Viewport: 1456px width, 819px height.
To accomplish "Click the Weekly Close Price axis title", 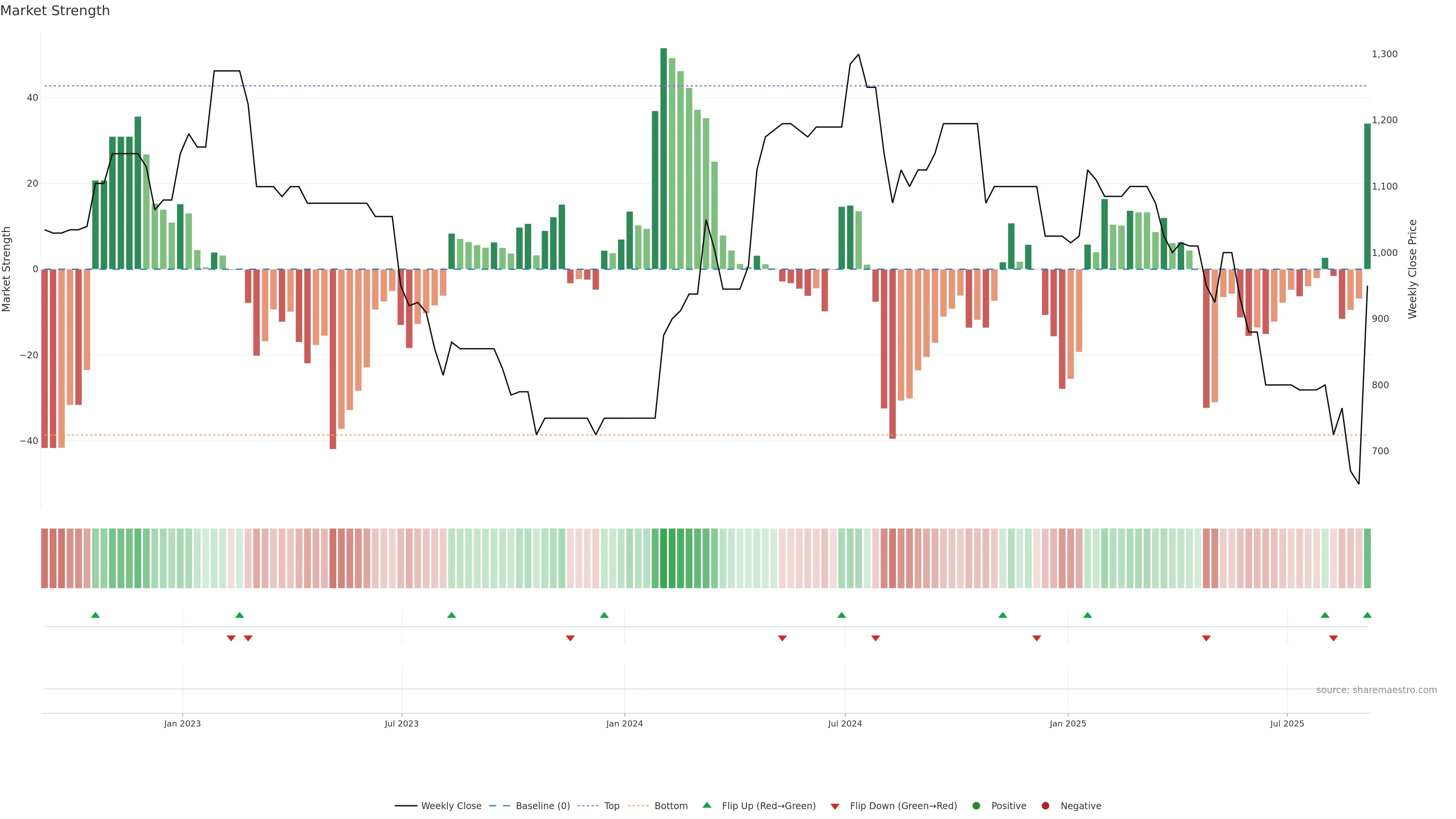I will (1412, 269).
